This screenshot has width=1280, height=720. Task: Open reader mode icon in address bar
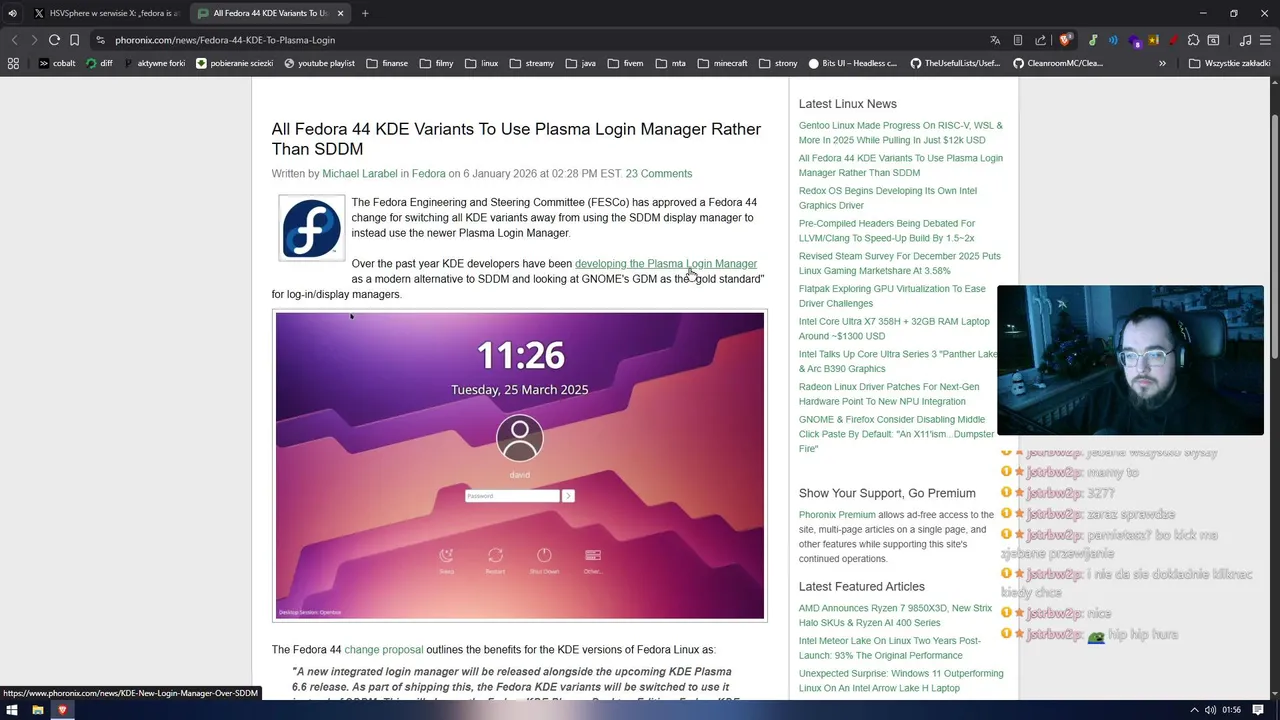[x=1018, y=40]
